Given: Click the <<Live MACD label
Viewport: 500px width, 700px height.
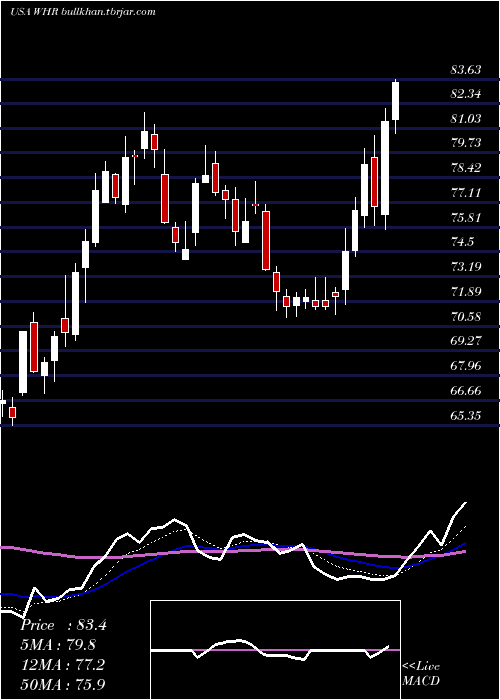Looking at the screenshot, I should click(x=421, y=674).
